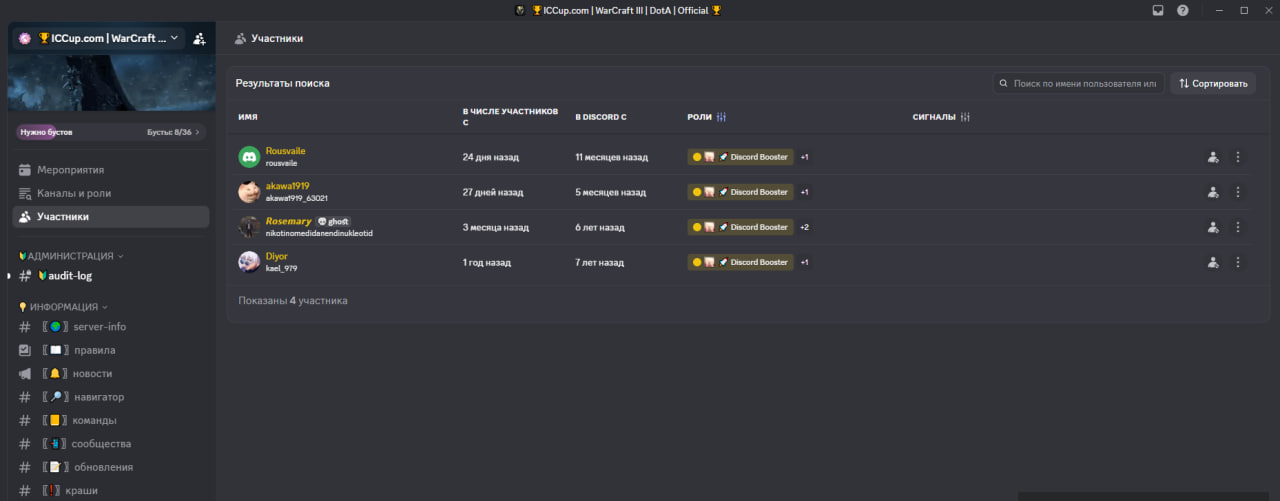Open akawa1919 member name

pos(287,186)
